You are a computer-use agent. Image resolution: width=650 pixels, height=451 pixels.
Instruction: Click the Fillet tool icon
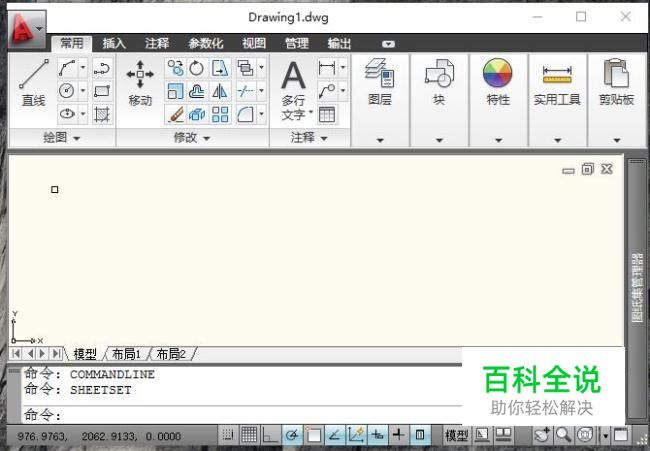(245, 114)
